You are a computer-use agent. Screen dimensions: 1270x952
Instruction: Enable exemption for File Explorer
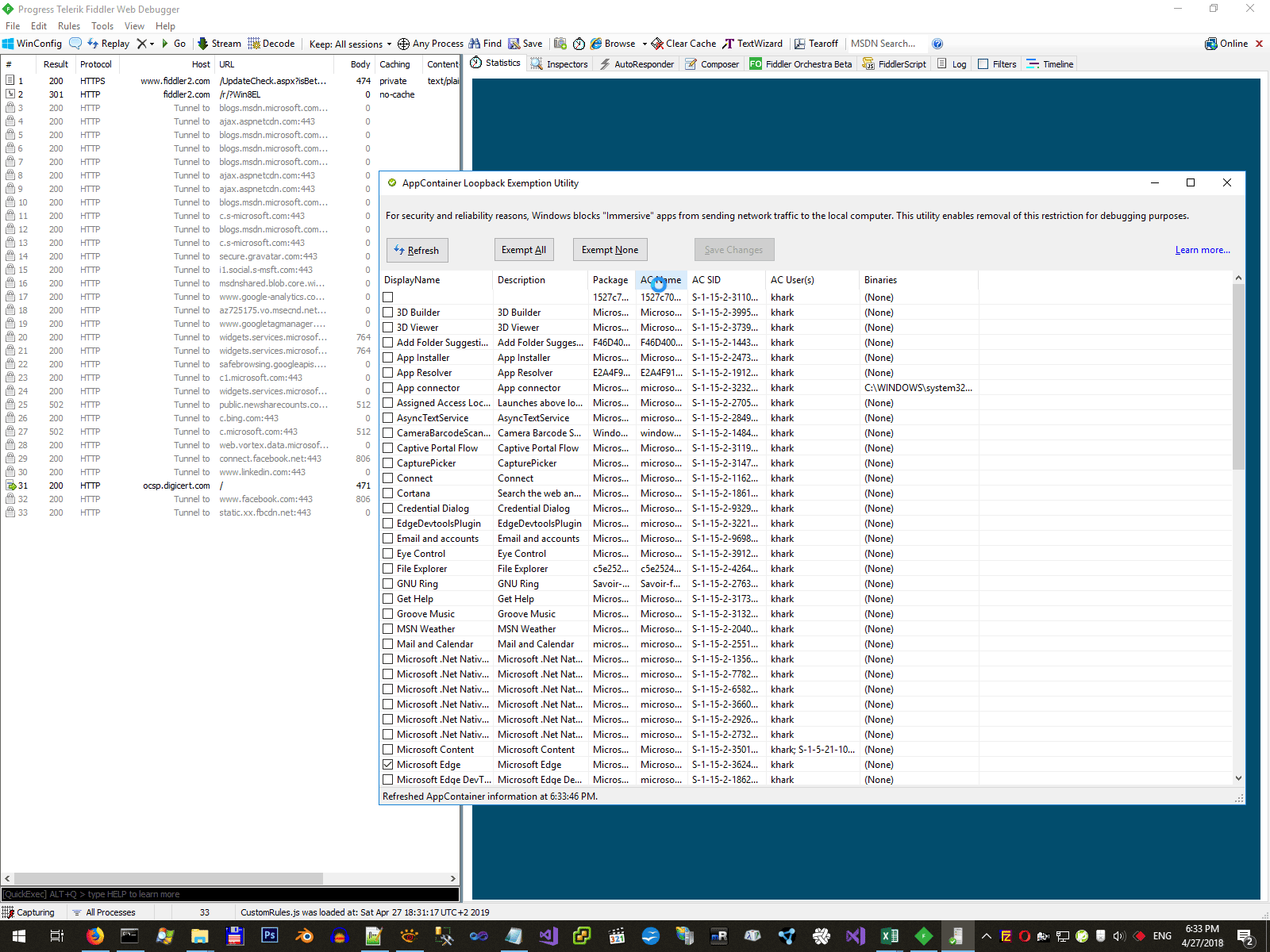tap(388, 569)
